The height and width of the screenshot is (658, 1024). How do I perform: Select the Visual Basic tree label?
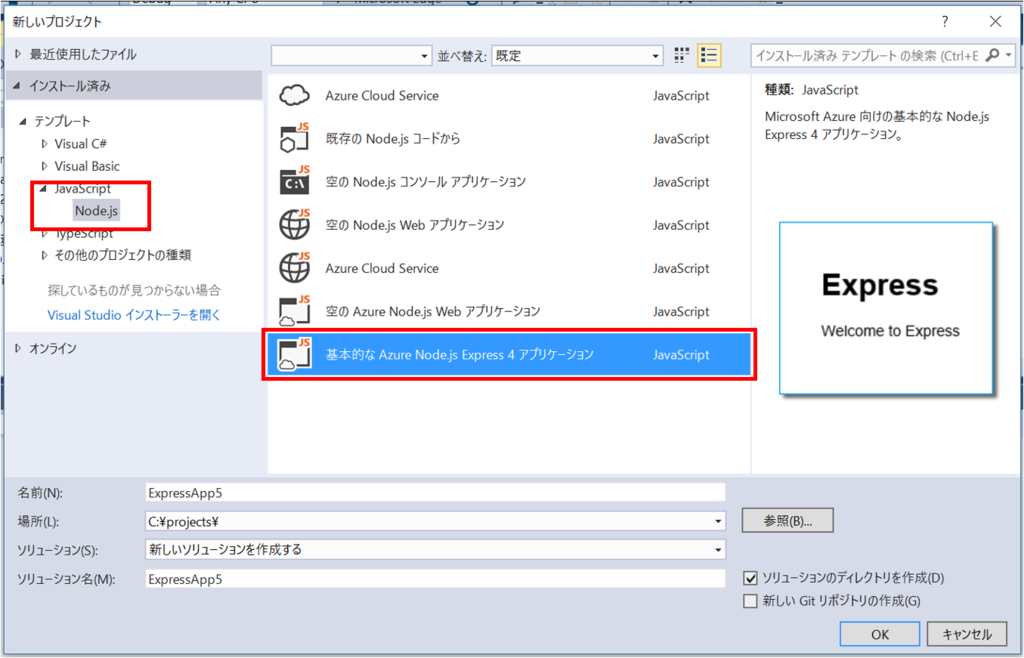click(87, 166)
